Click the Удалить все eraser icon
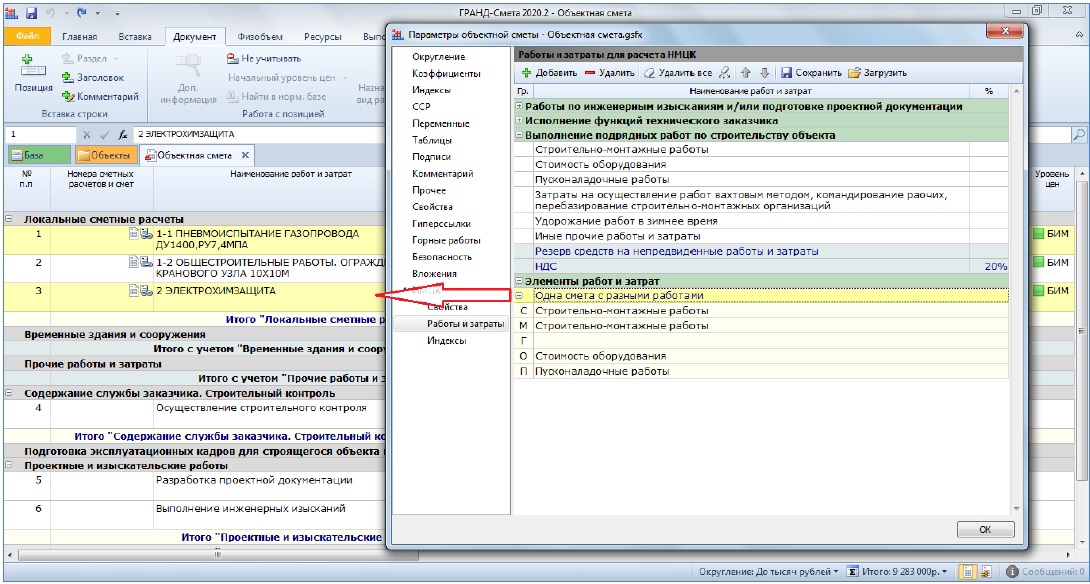Screen dimensions: 1090x584 [651, 73]
